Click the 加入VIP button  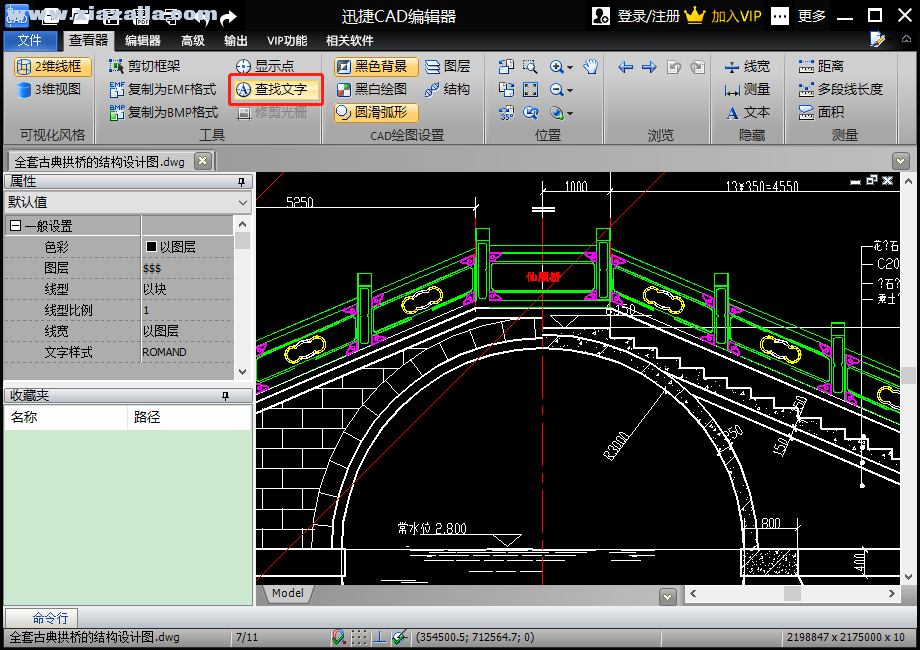[723, 16]
